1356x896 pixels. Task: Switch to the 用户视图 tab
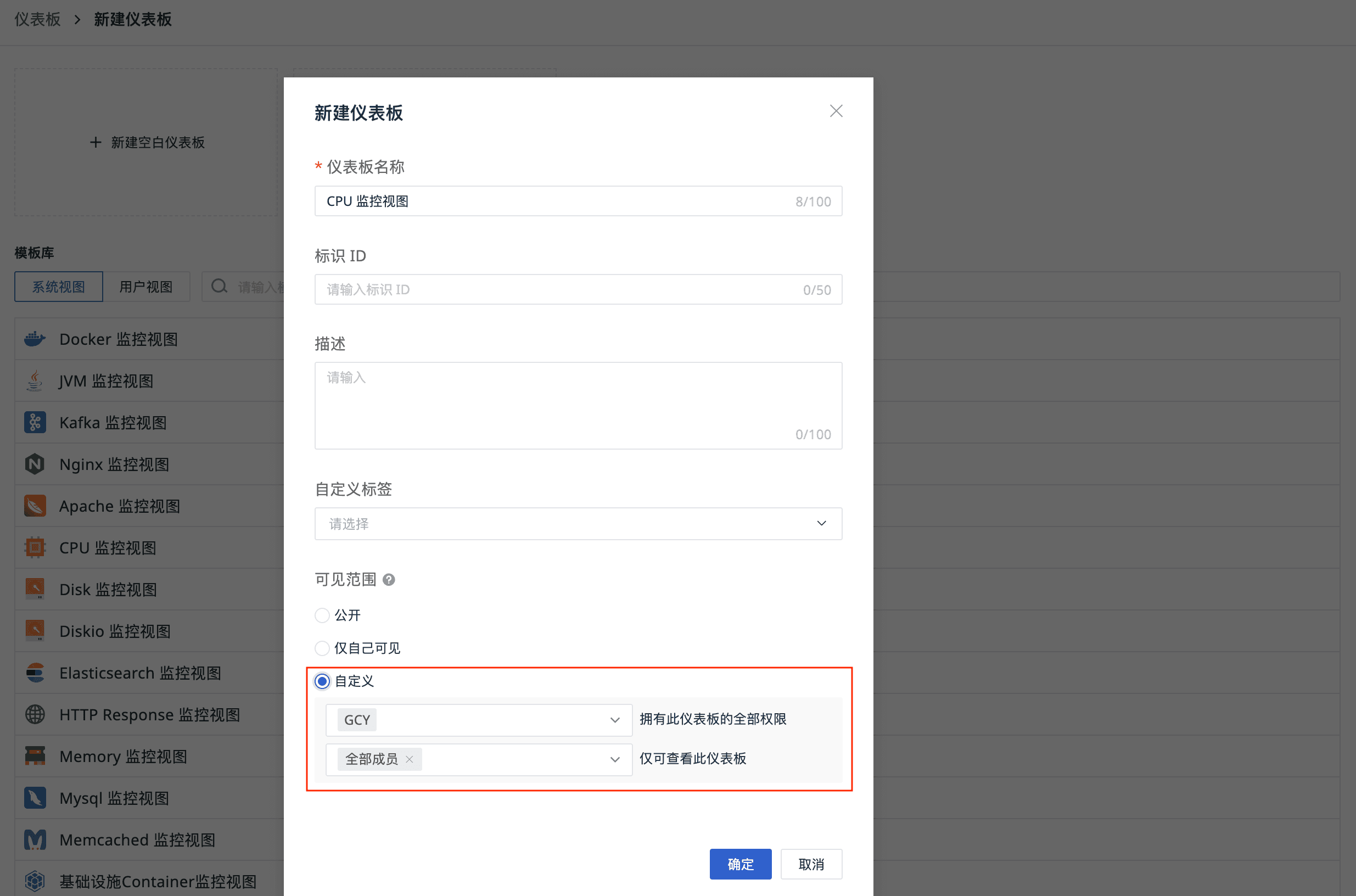pos(145,286)
